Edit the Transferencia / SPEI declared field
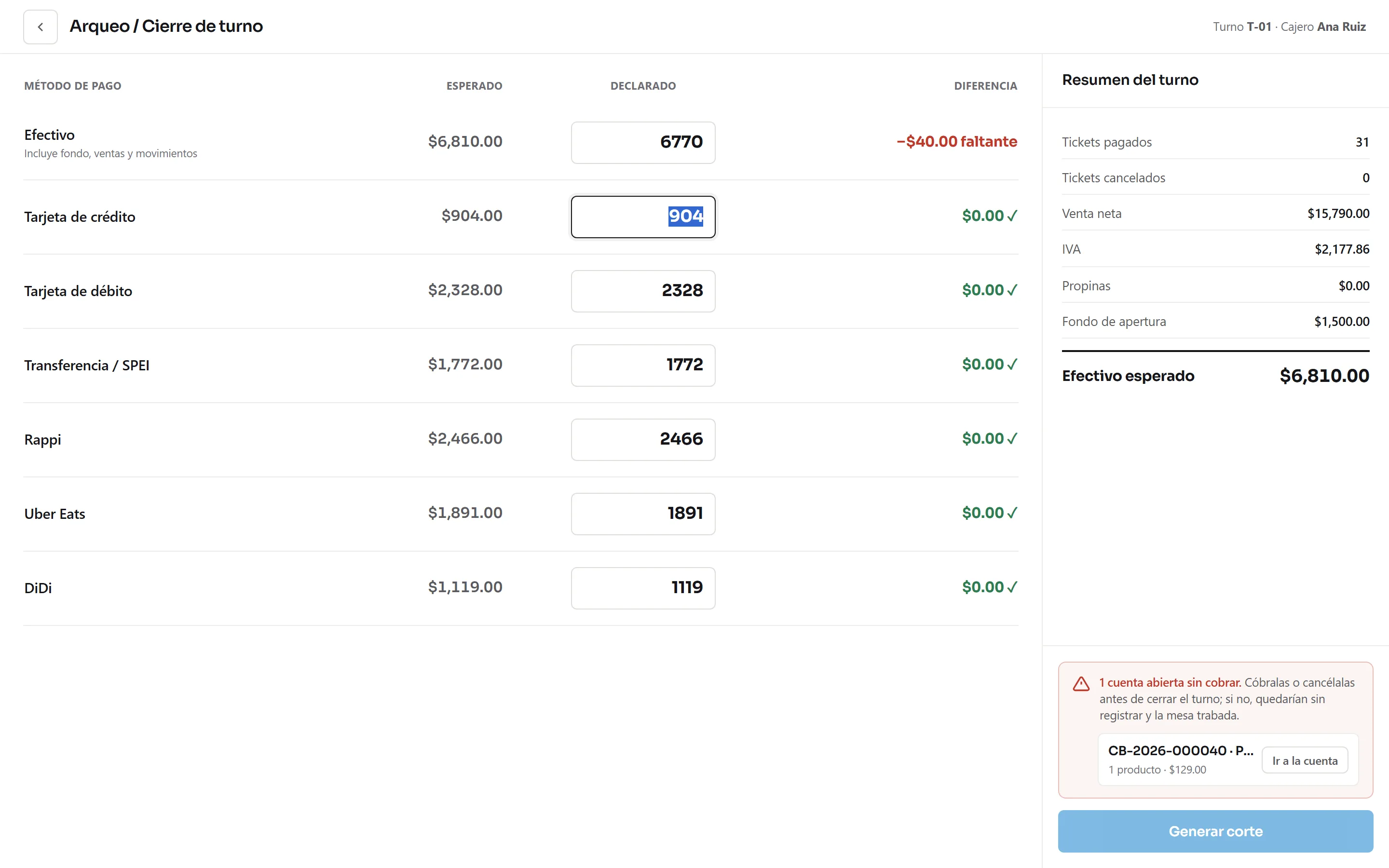 click(643, 365)
